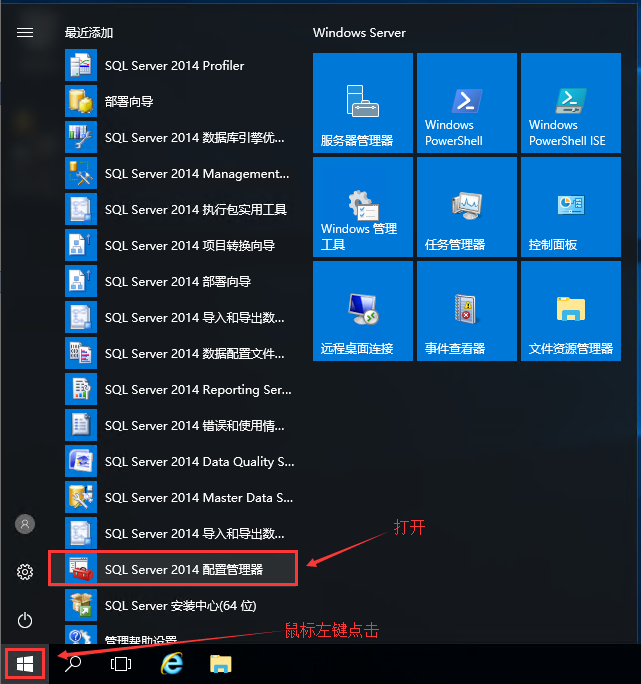Image resolution: width=641 pixels, height=684 pixels.
Task: Open the 远程桌面连接 tile
Action: click(363, 311)
